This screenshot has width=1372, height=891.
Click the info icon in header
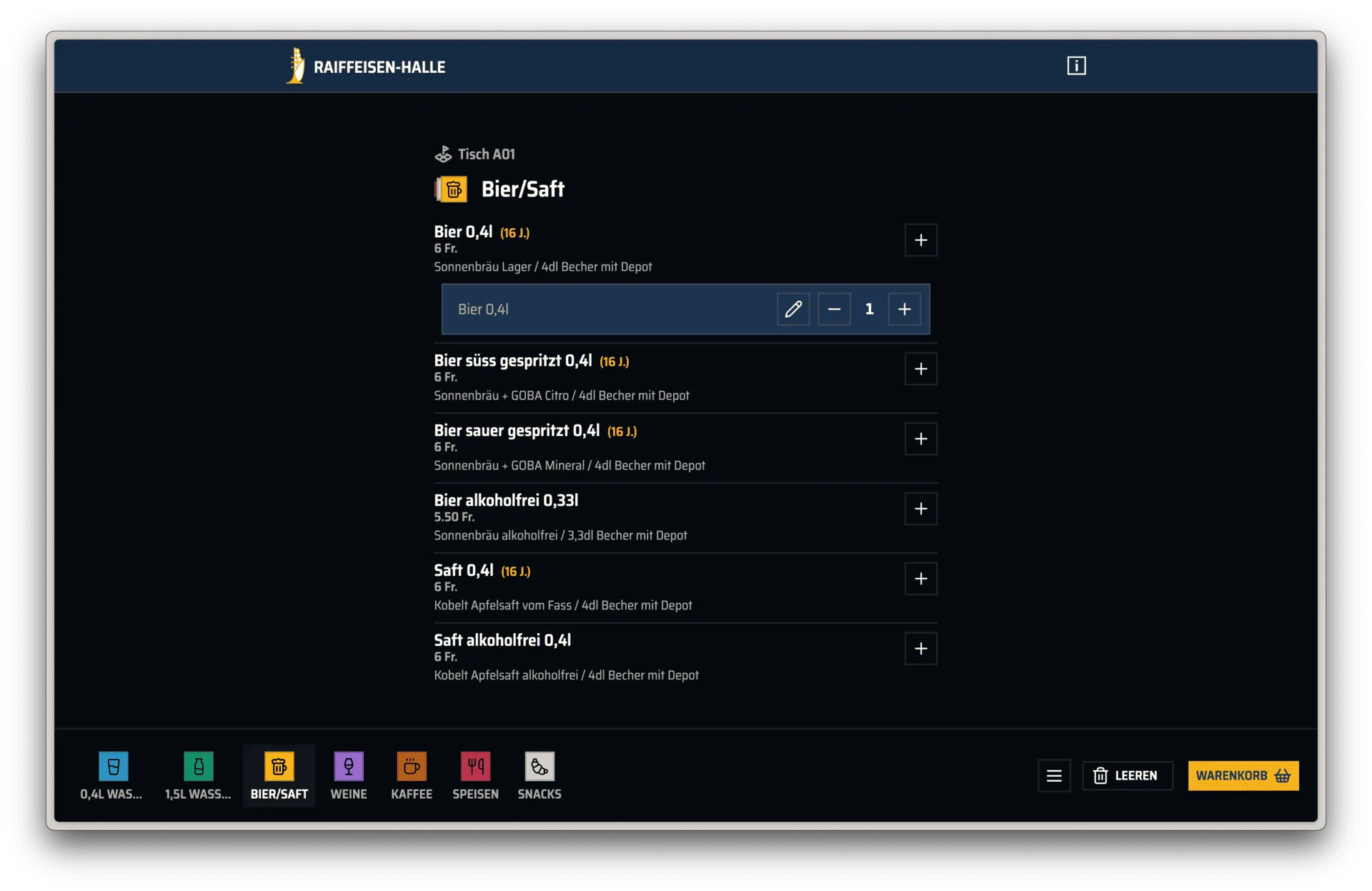(1076, 66)
